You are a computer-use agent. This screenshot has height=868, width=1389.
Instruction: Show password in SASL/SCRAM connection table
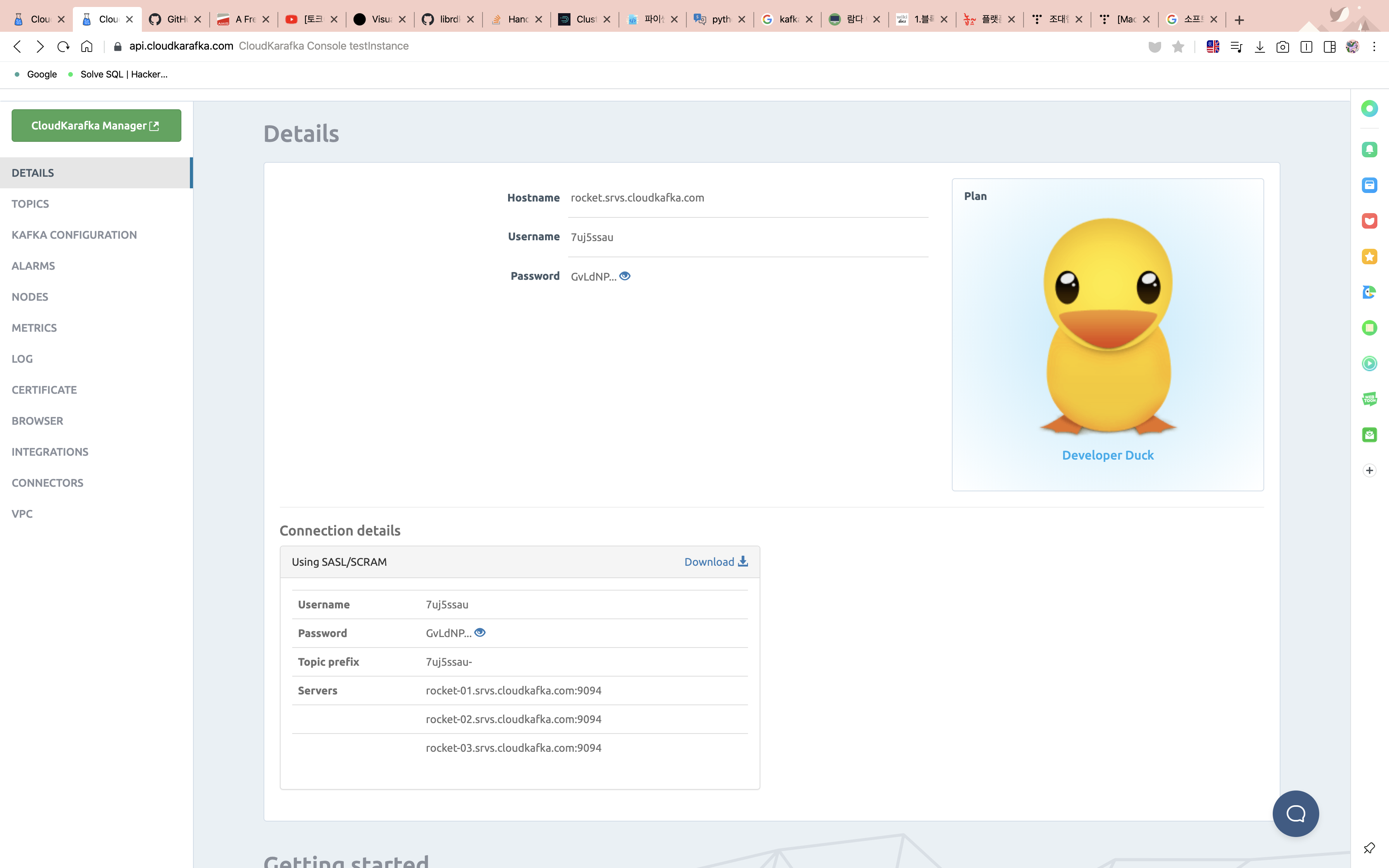pos(480,633)
